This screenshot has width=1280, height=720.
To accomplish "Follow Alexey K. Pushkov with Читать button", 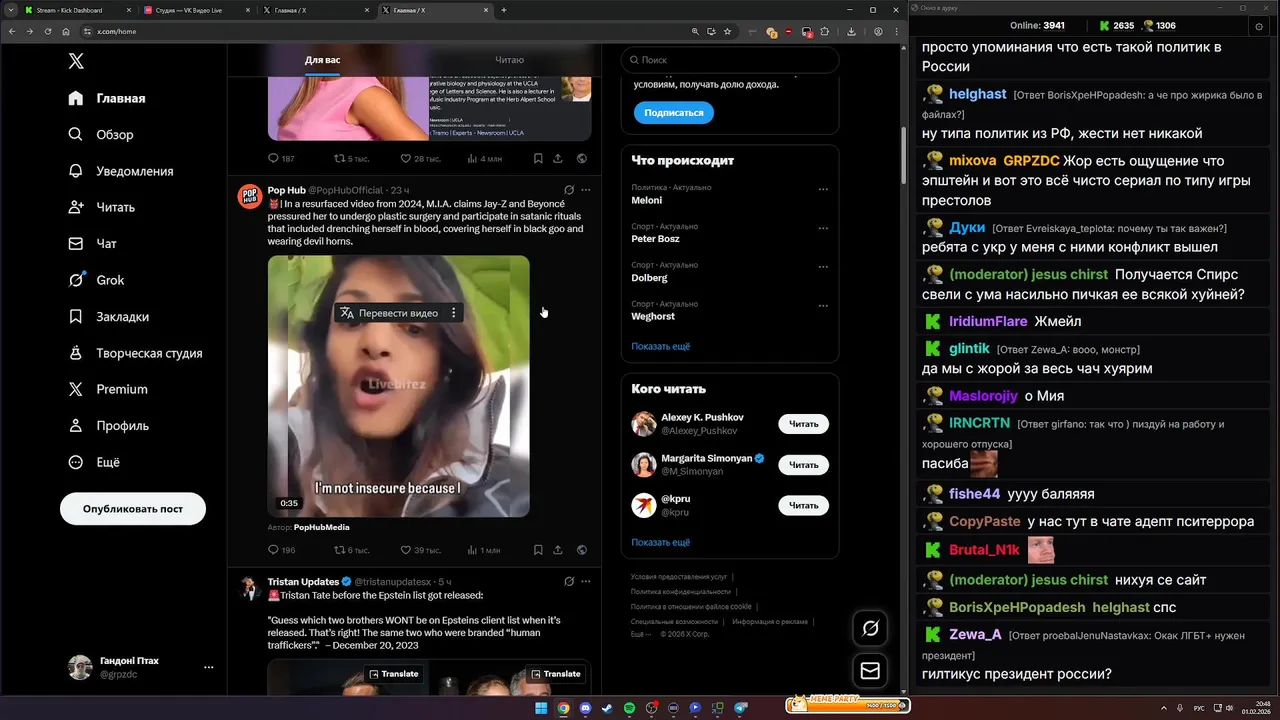I will [x=803, y=424].
